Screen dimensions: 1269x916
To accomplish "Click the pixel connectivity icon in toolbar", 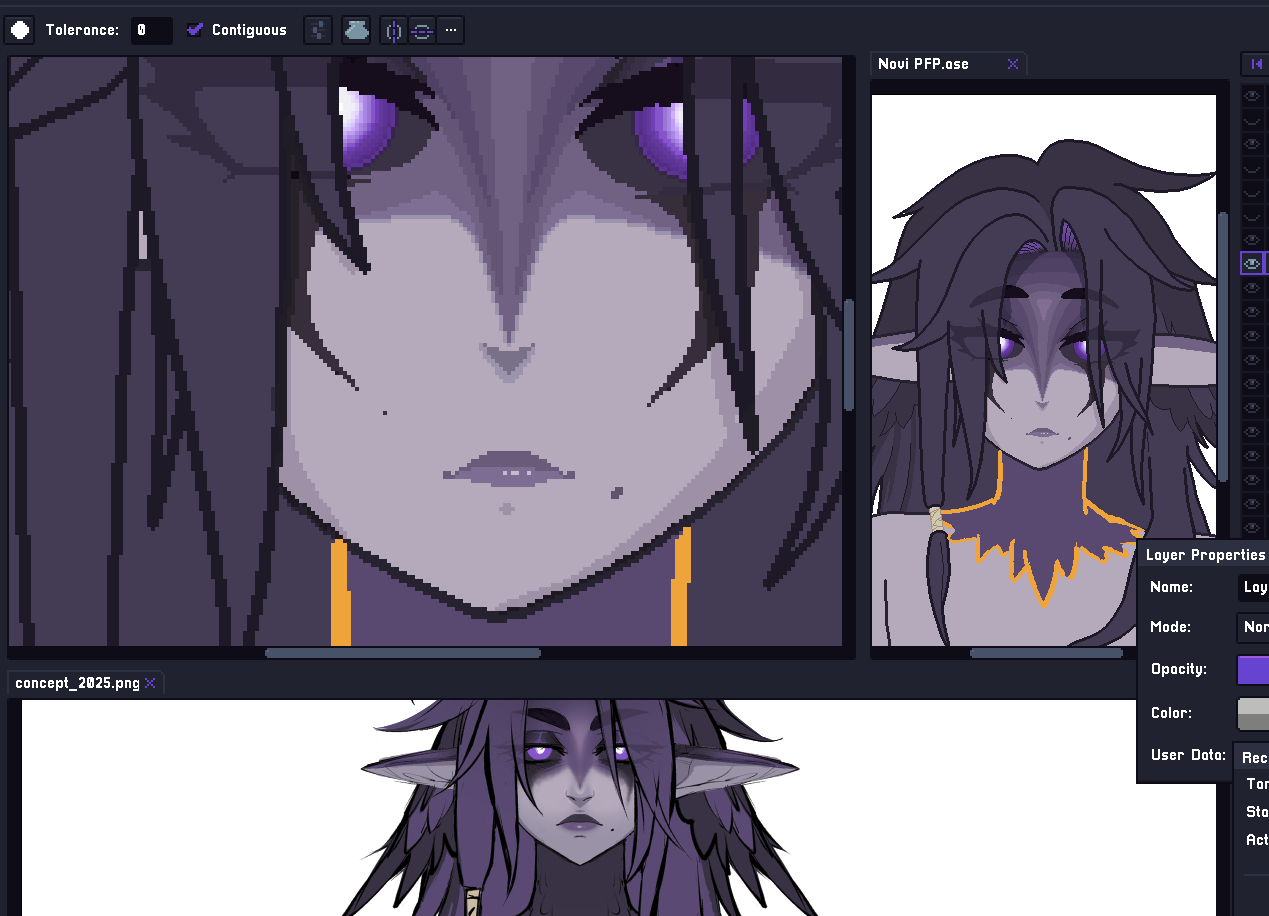I will (317, 30).
